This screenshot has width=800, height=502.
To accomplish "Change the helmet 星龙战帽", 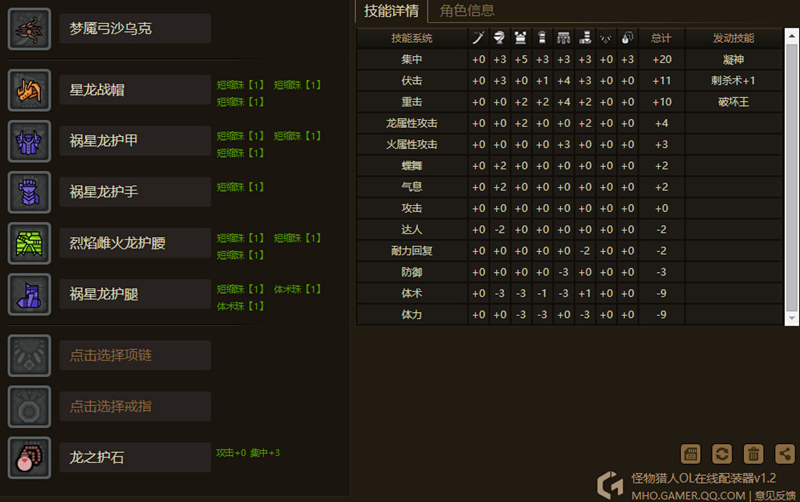I will (x=135, y=90).
